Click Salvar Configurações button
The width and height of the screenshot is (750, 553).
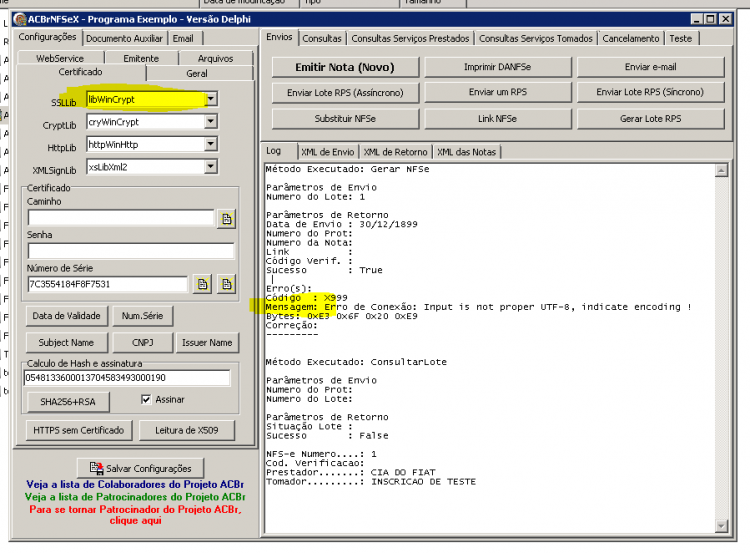coord(141,468)
